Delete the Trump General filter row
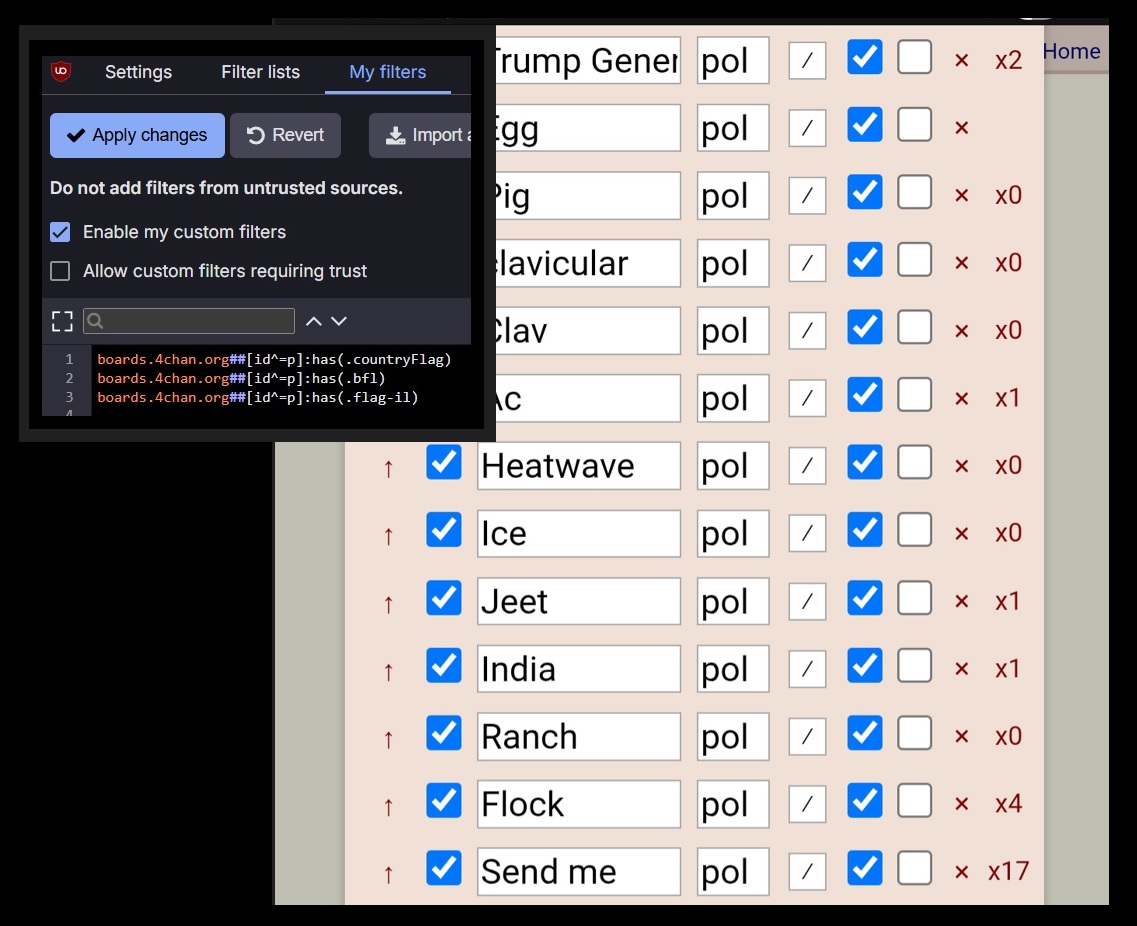Screen dimensions: 1137x926 click(962, 60)
